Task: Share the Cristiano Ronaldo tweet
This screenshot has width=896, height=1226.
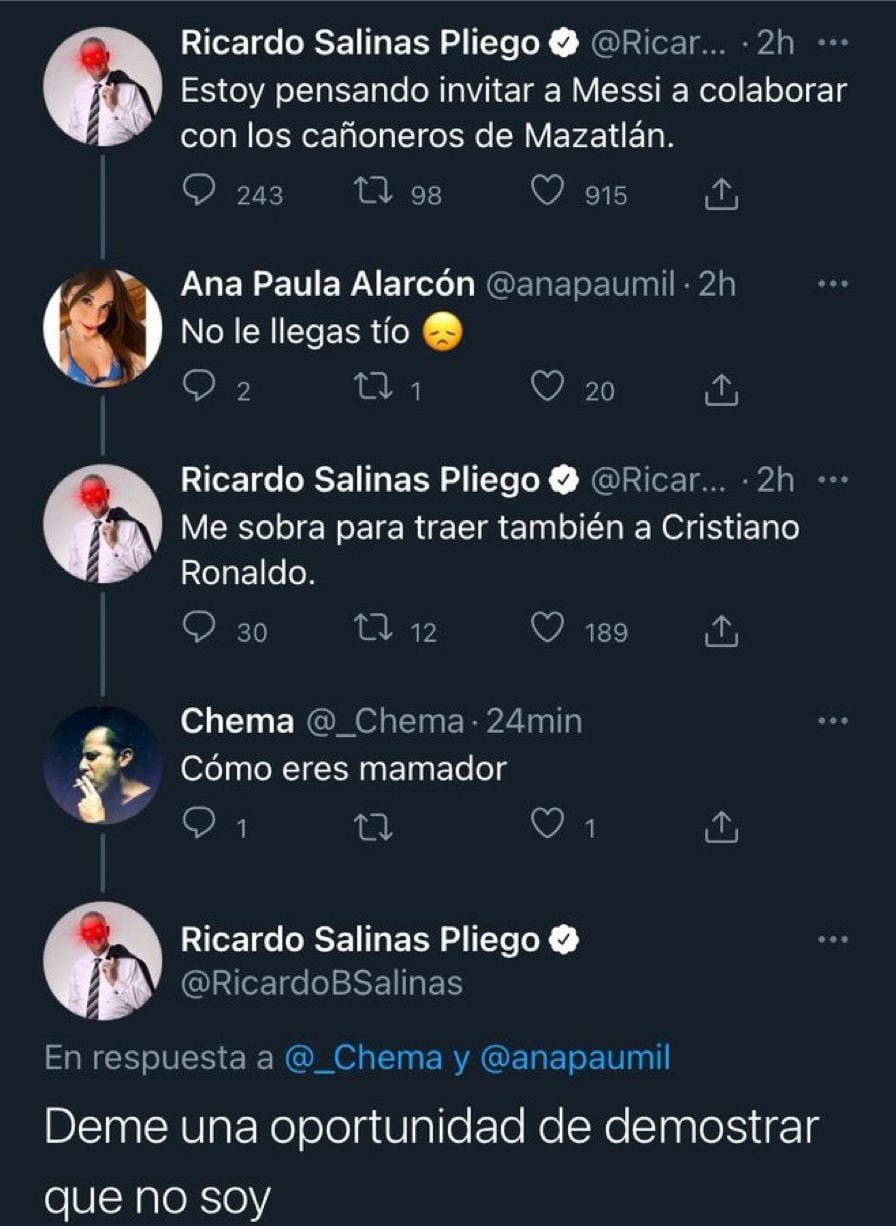Action: click(x=721, y=630)
